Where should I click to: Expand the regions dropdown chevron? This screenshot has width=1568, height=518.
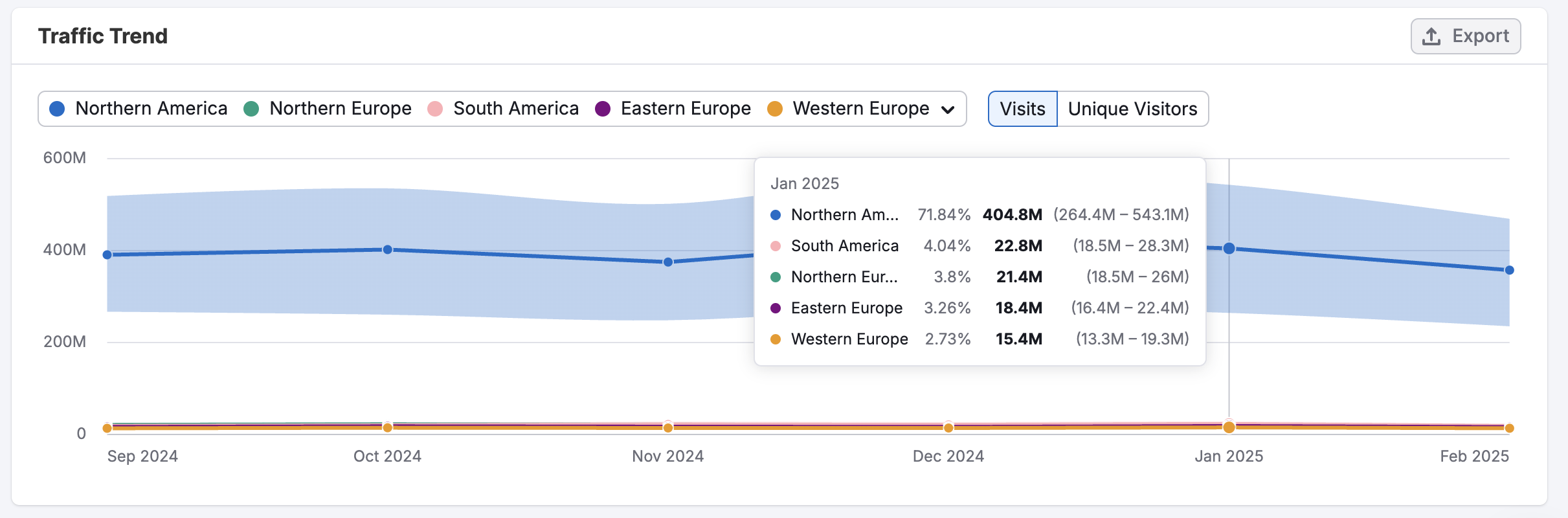coord(948,109)
